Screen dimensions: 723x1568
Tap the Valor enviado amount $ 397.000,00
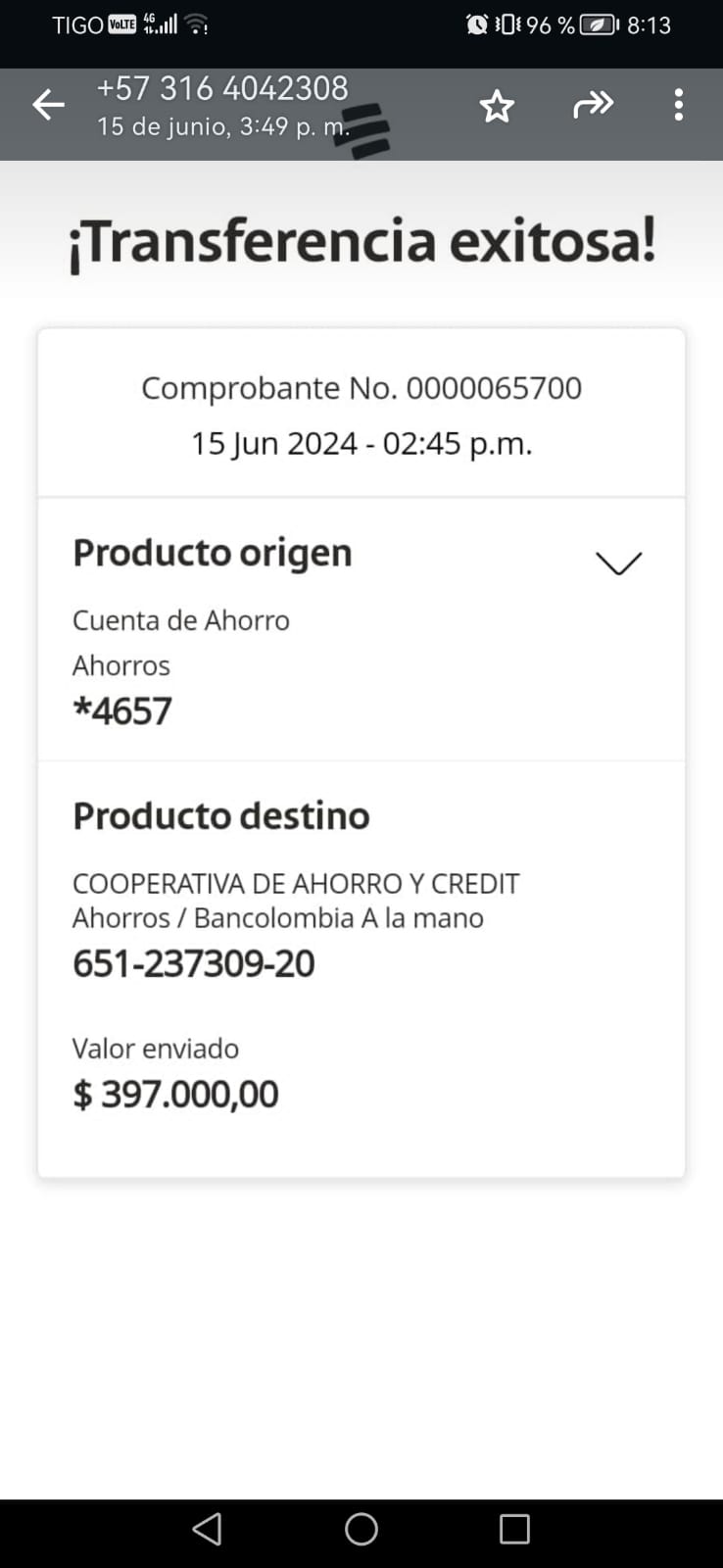coord(176,1094)
